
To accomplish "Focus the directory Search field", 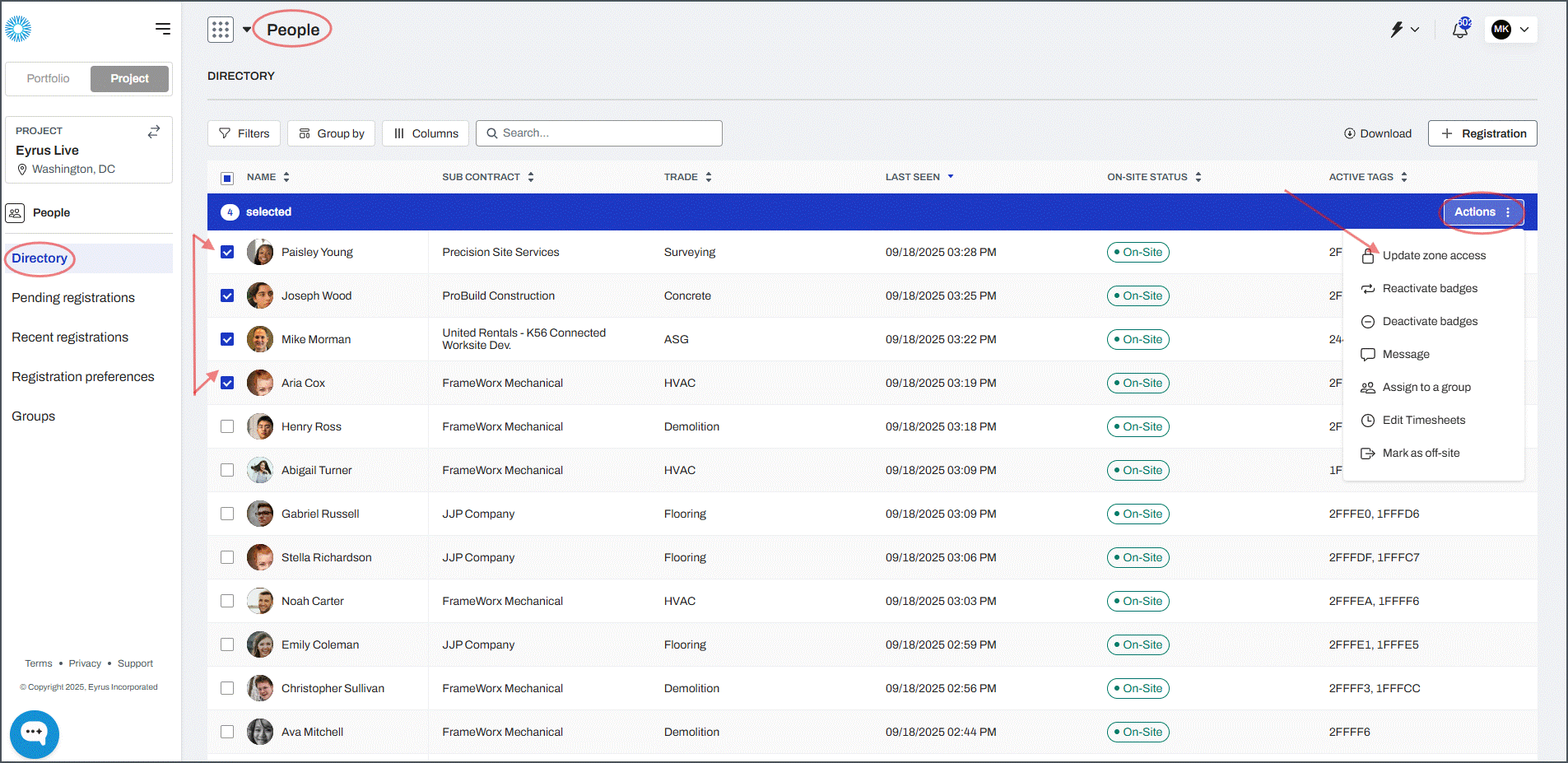I will click(x=599, y=133).
